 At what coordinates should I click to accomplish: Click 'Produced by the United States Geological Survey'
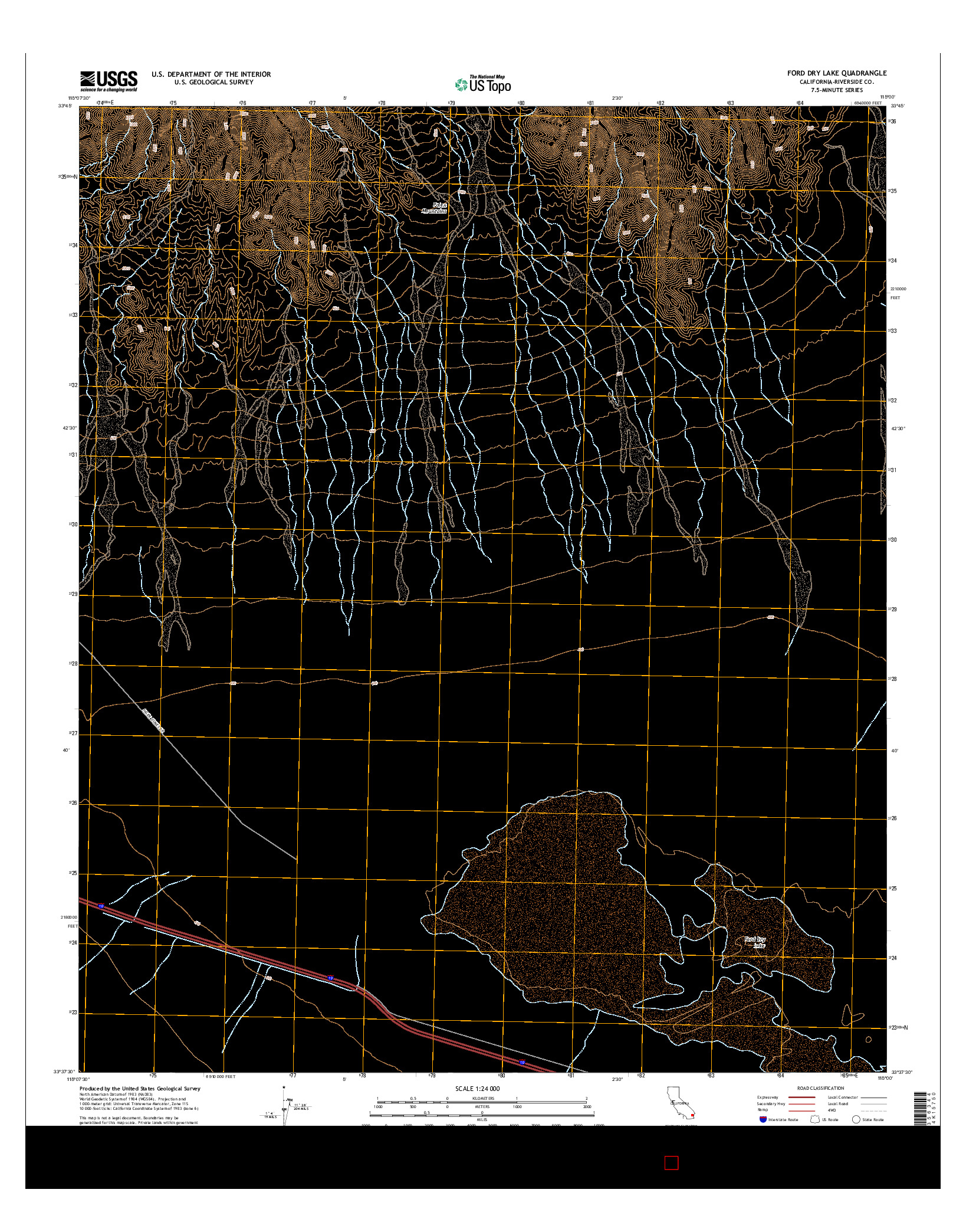click(140, 1089)
